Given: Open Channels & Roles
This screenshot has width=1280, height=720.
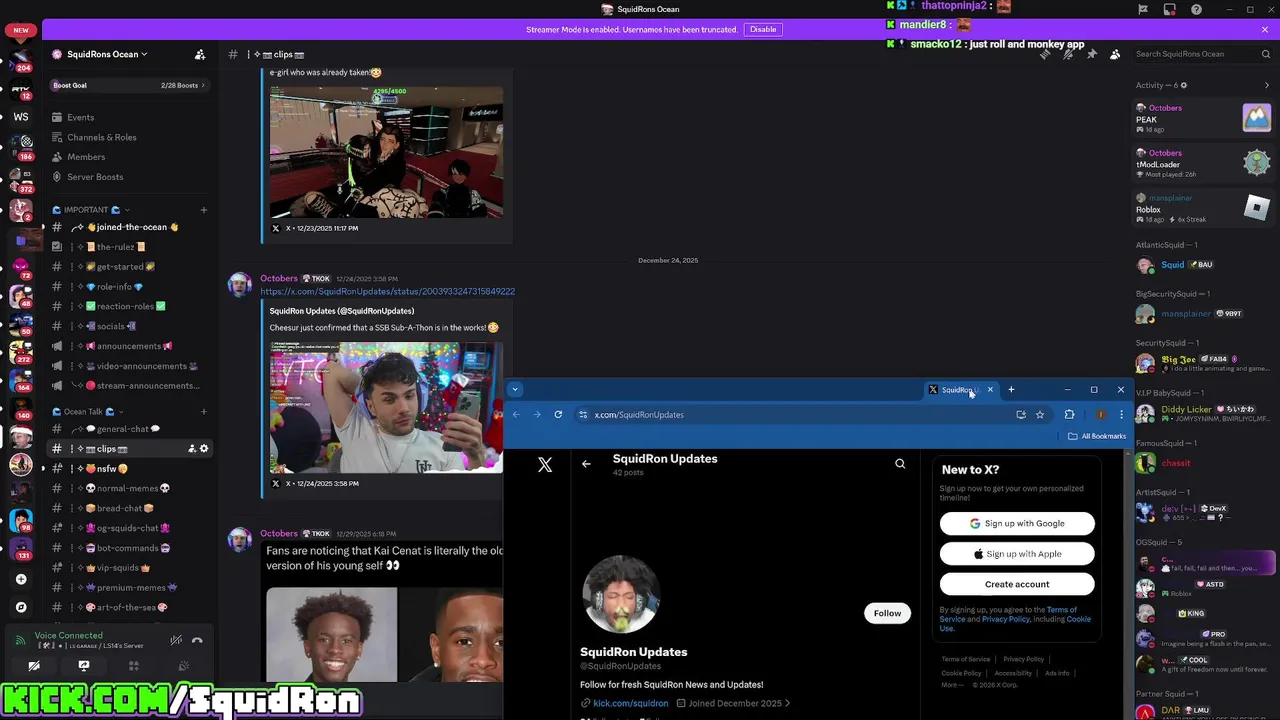Looking at the screenshot, I should pos(128,137).
